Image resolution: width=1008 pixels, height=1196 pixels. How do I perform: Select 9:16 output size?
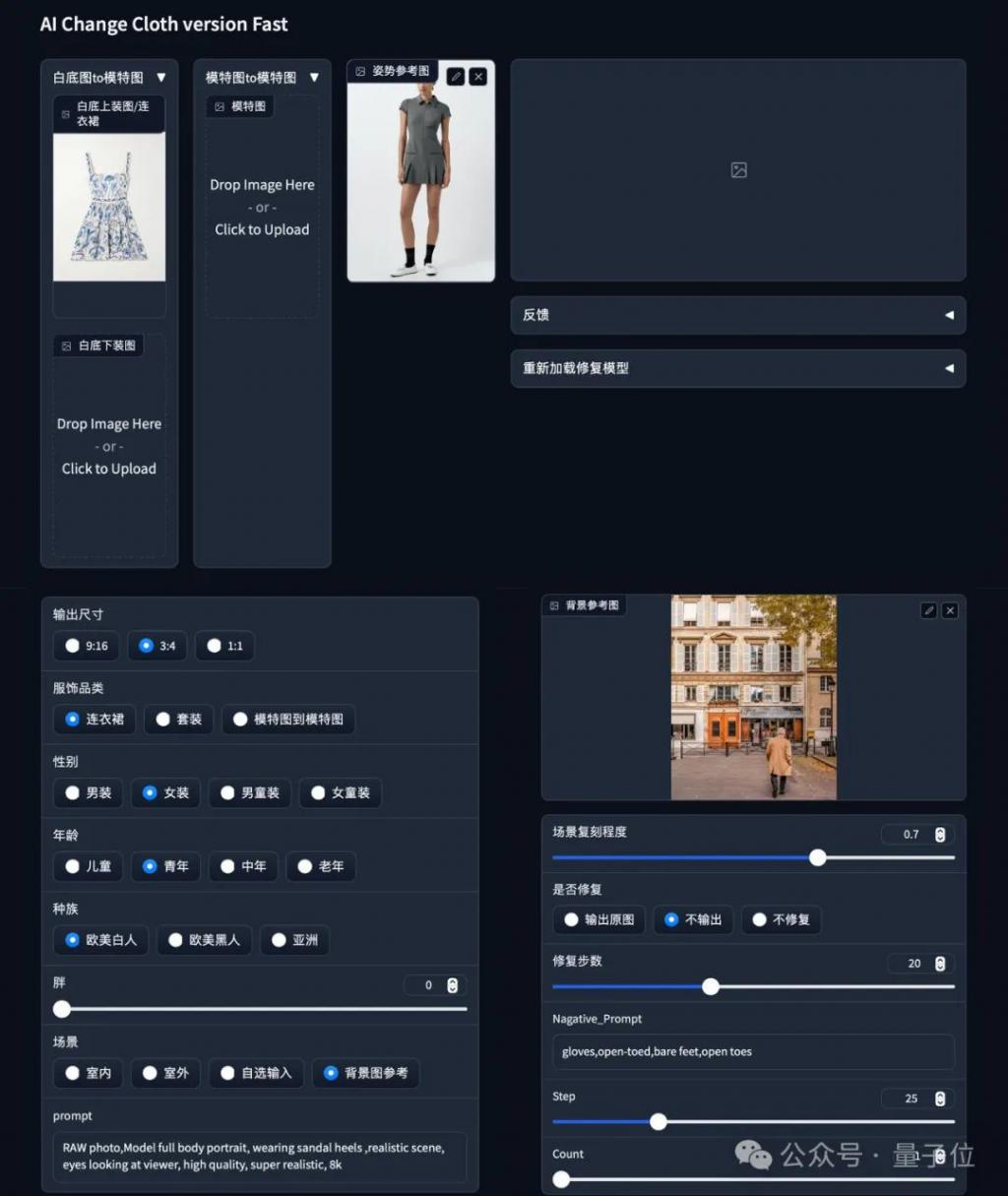[x=87, y=646]
